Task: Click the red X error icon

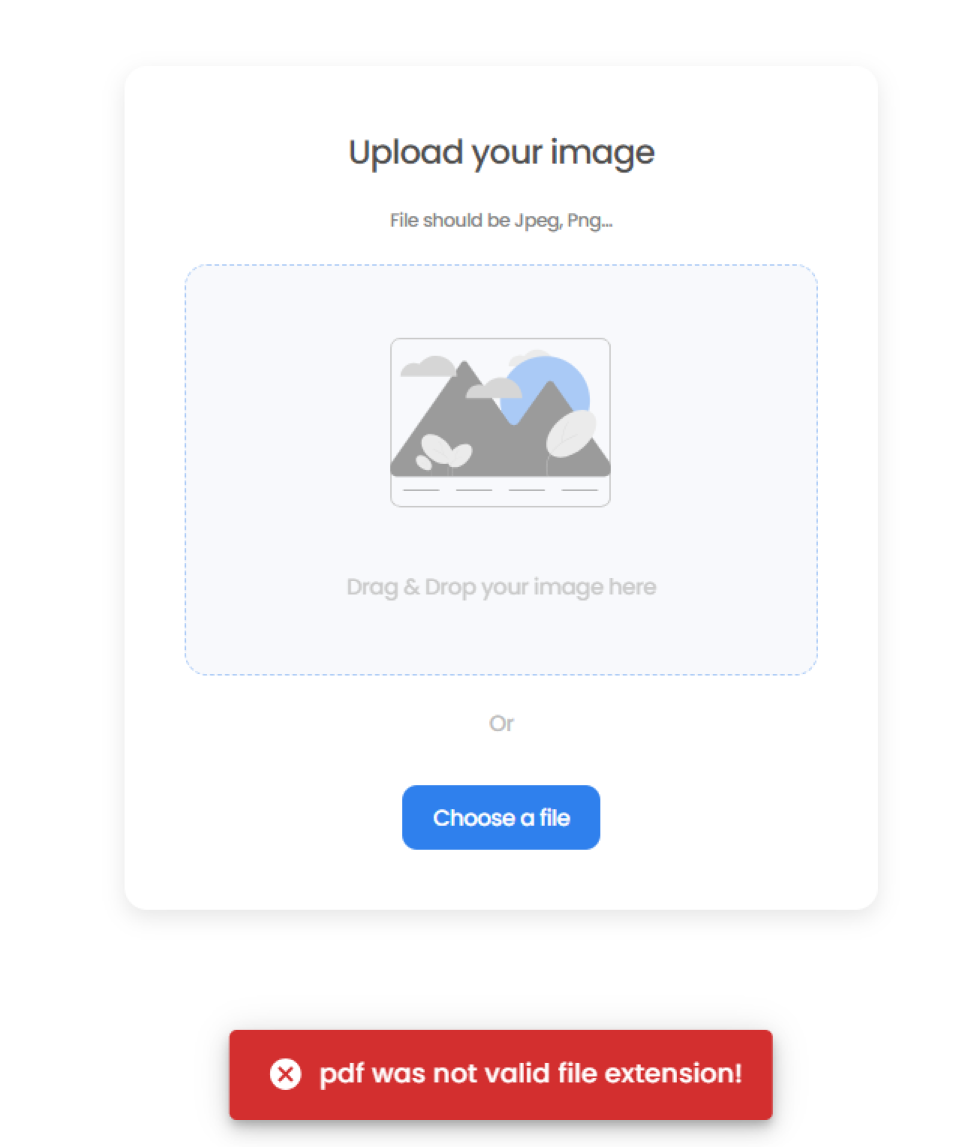Action: 285,1074
